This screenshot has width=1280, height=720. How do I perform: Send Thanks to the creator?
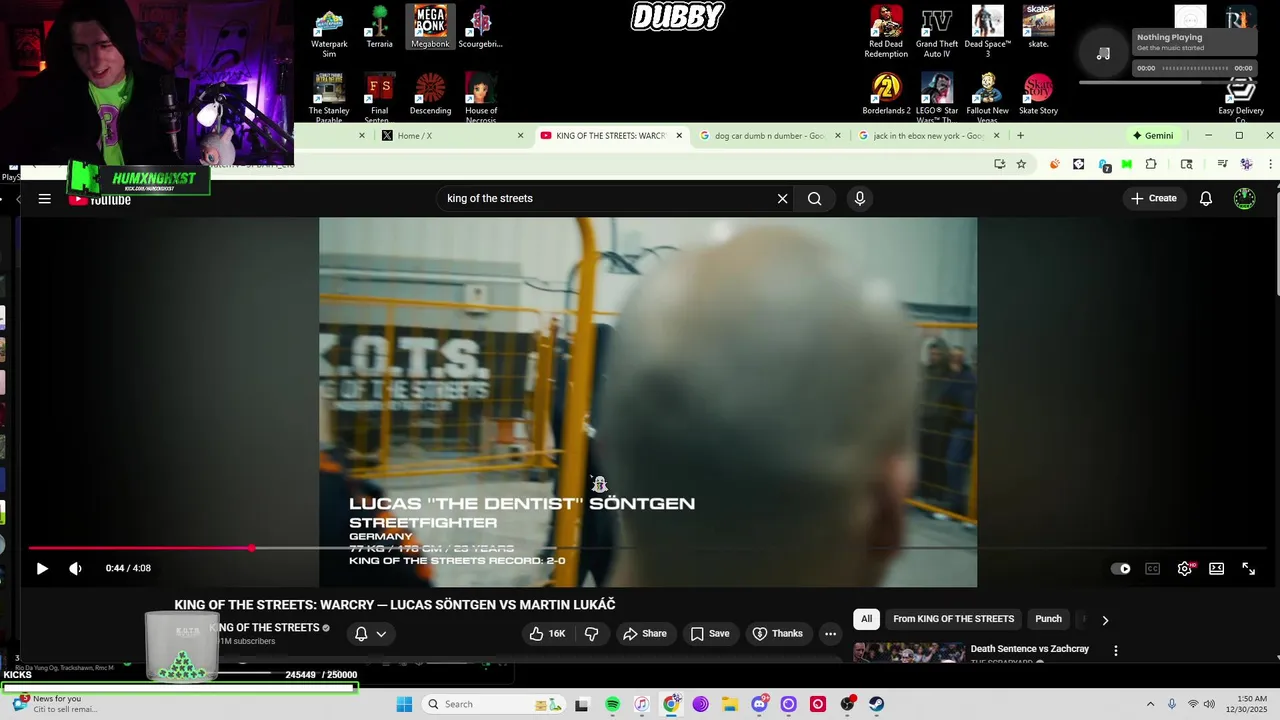tap(778, 634)
